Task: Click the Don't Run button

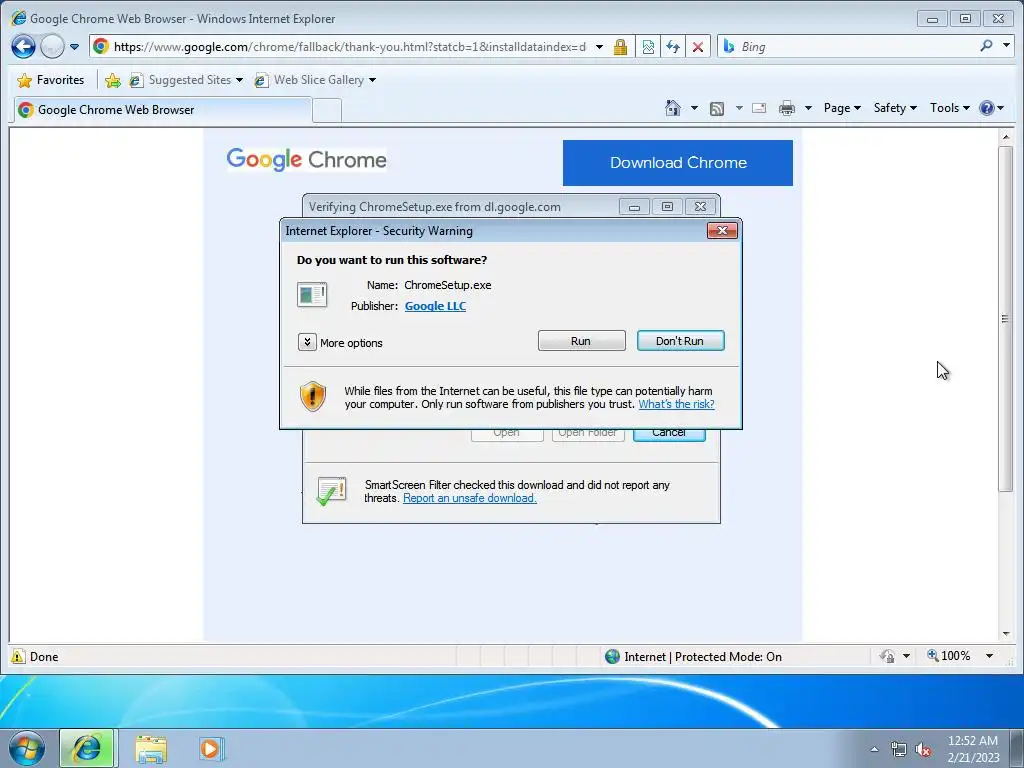Action: 680,341
